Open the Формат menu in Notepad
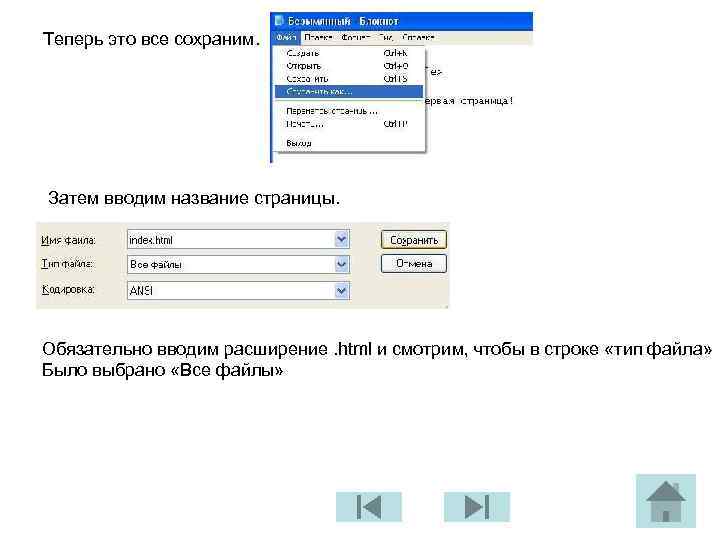 click(355, 37)
